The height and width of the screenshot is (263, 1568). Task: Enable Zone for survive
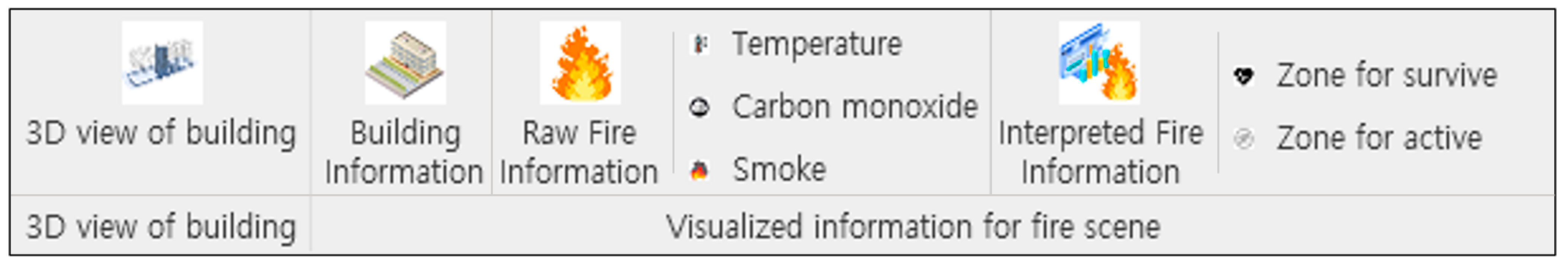point(1387,76)
